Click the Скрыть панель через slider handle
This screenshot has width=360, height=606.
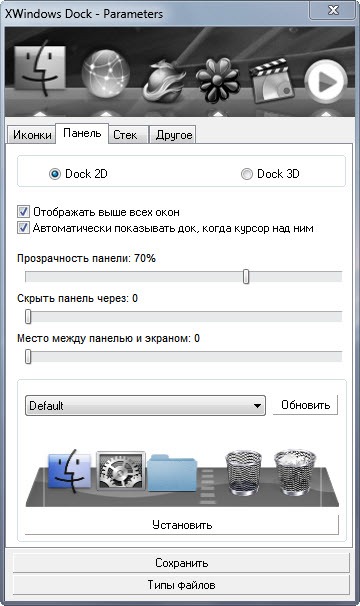click(28, 317)
